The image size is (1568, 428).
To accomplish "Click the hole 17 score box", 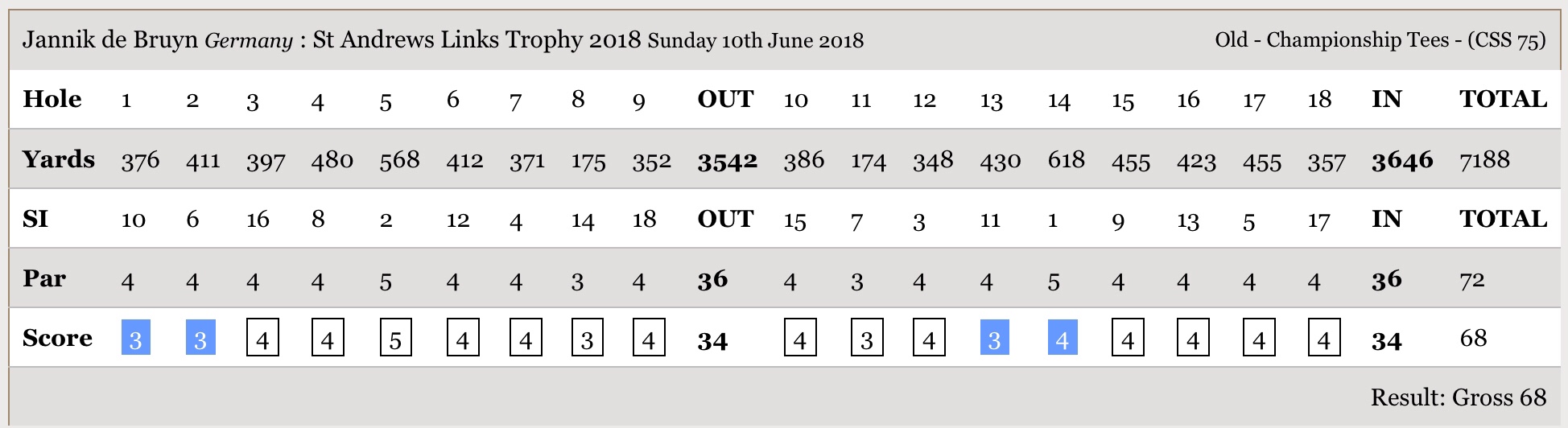I will click(1259, 337).
